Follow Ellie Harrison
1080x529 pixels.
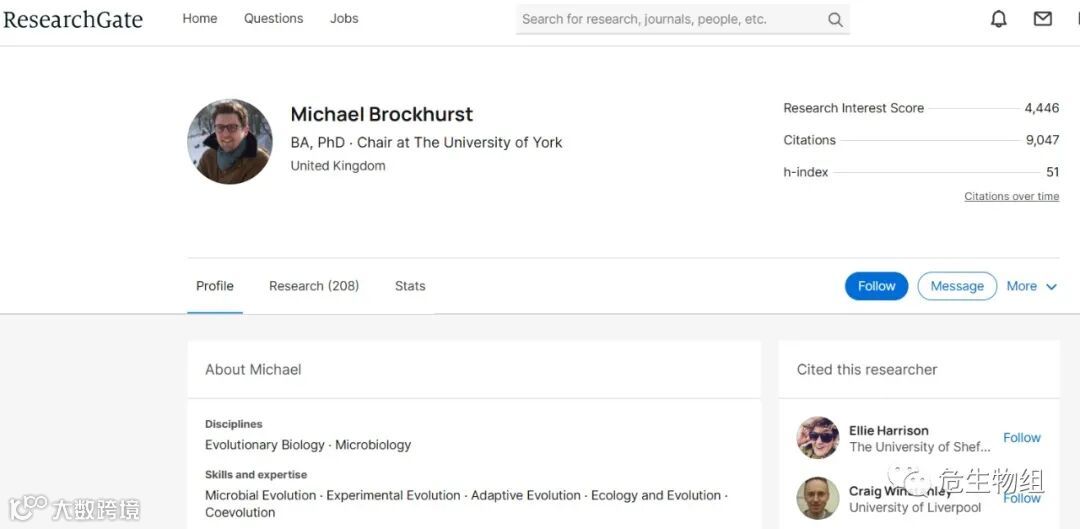(x=1022, y=438)
